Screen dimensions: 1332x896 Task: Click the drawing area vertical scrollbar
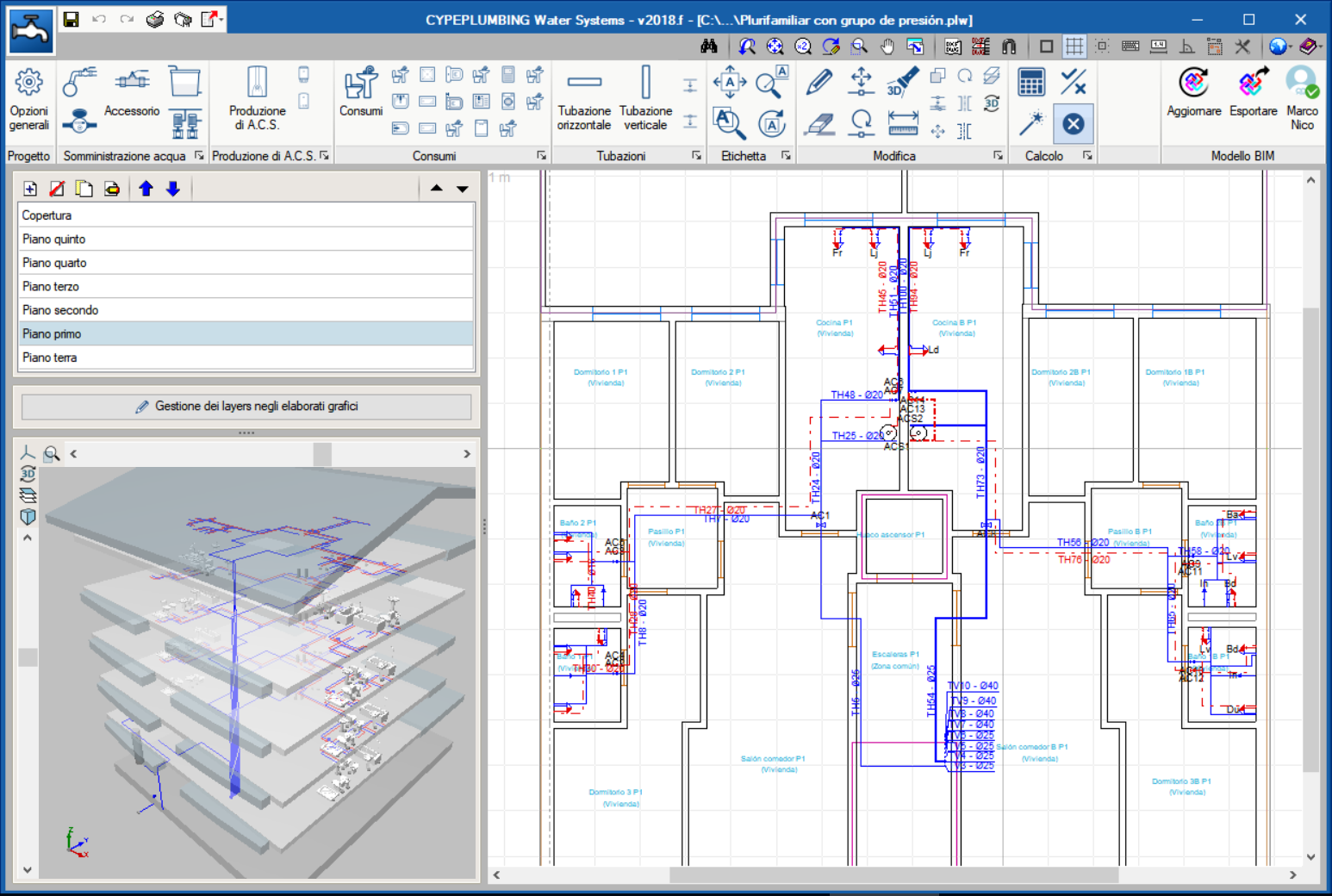click(x=1310, y=538)
